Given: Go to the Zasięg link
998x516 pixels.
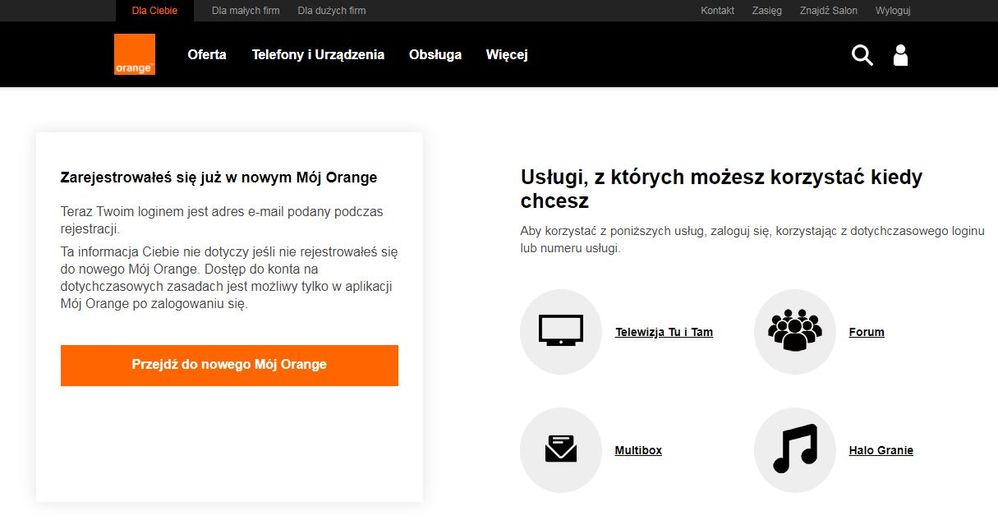Looking at the screenshot, I should coord(767,11).
